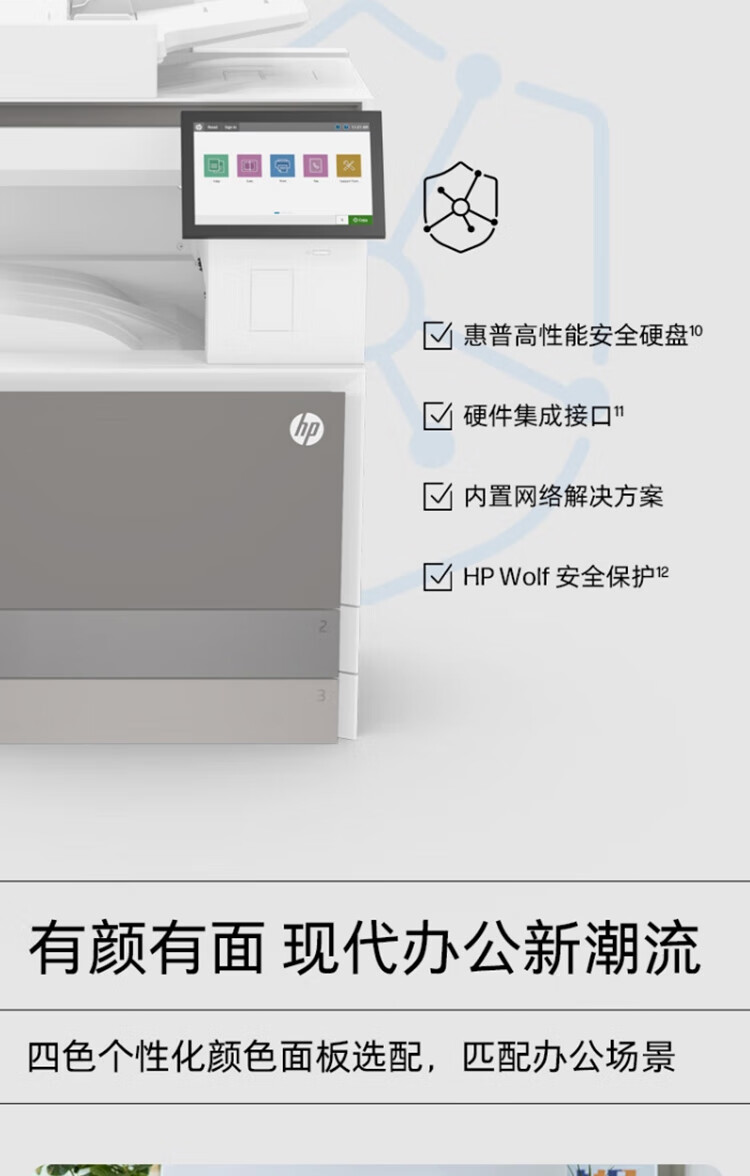
Task: Tap the HP home icon on printer screen
Action: 199,127
